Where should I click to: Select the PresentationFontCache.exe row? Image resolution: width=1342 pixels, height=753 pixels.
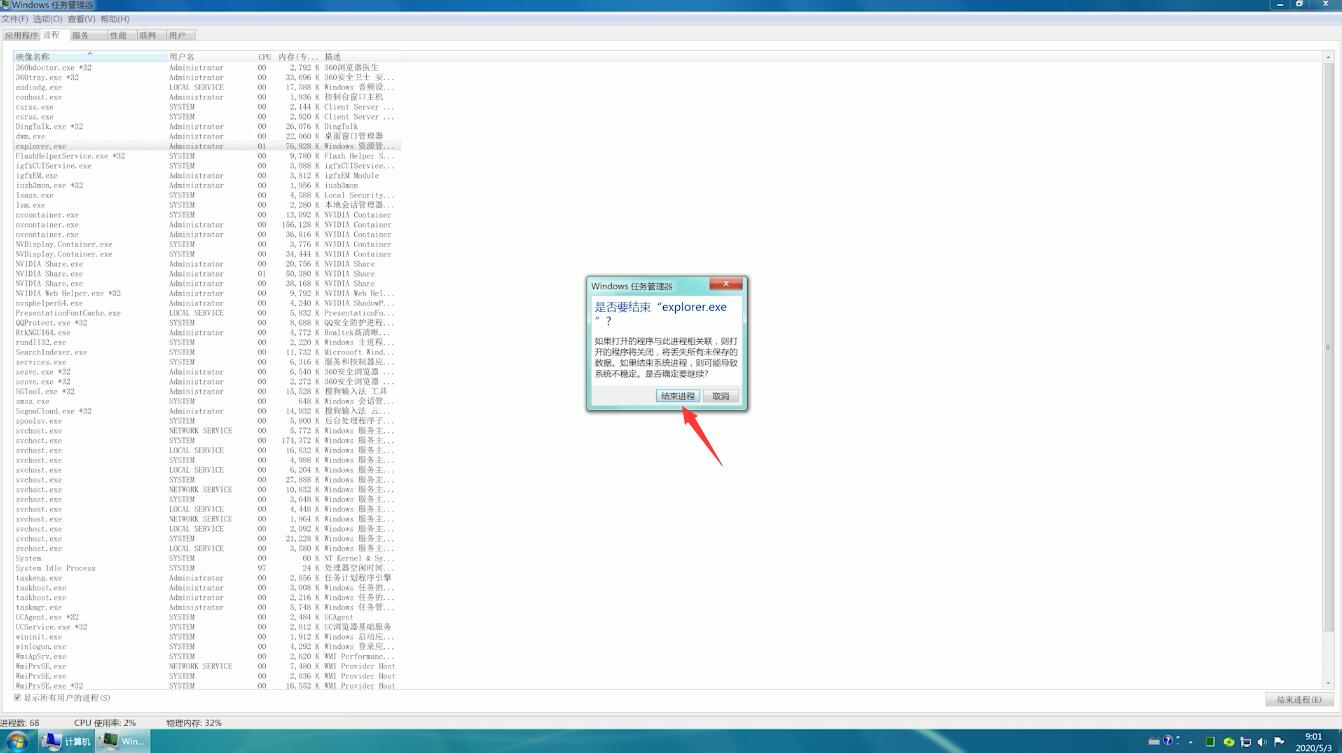click(207, 313)
